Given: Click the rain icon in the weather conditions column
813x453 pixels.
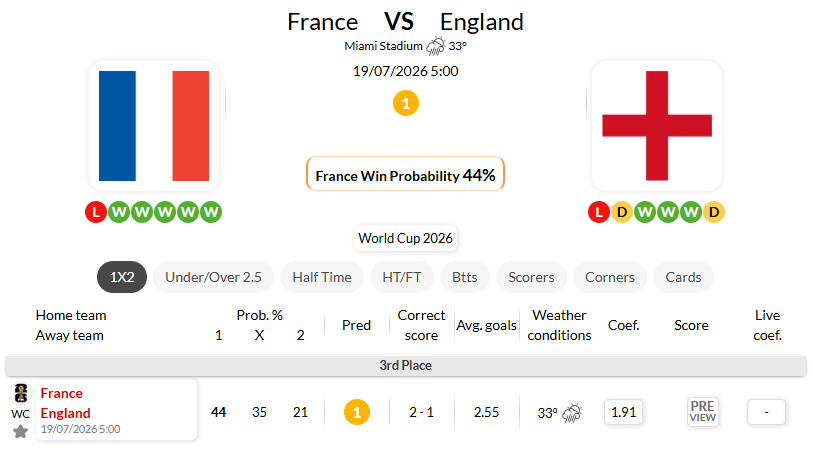Looking at the screenshot, I should (572, 413).
